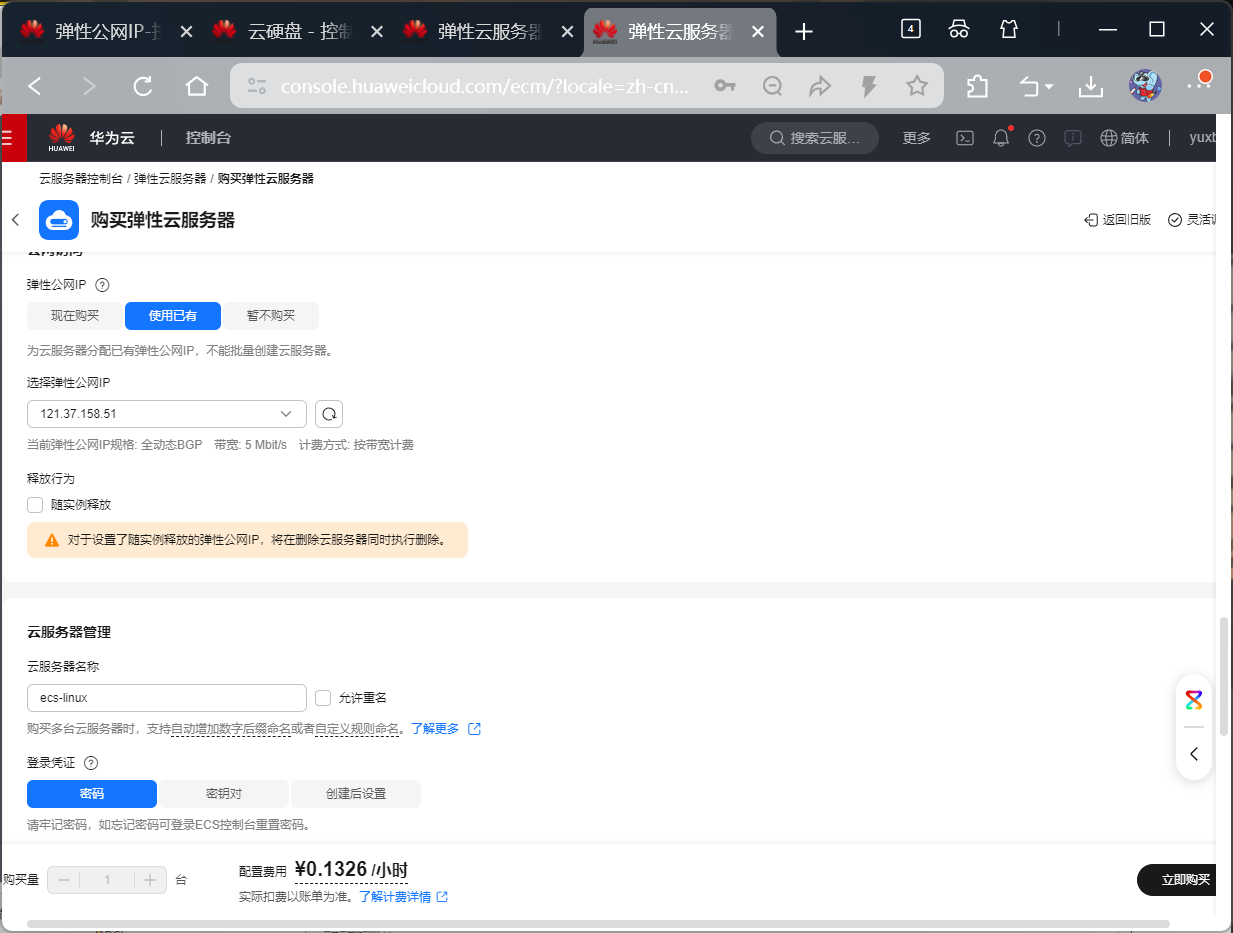Open the CloudShell terminal icon

965,138
